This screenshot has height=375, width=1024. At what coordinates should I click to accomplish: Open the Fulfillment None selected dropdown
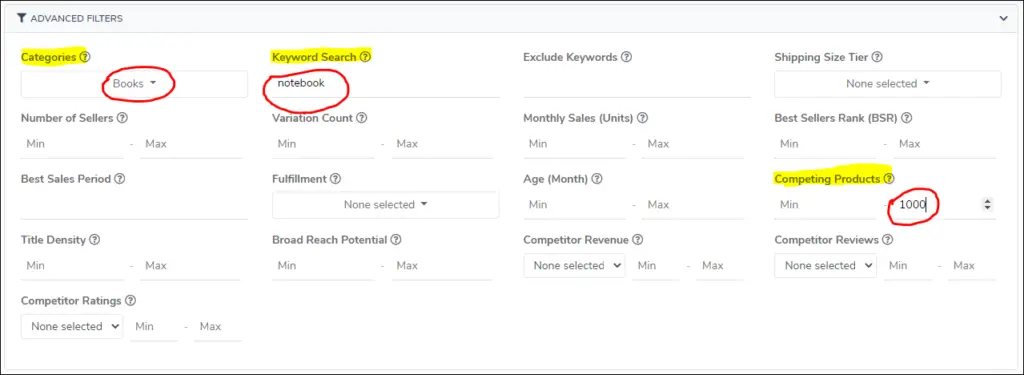385,204
